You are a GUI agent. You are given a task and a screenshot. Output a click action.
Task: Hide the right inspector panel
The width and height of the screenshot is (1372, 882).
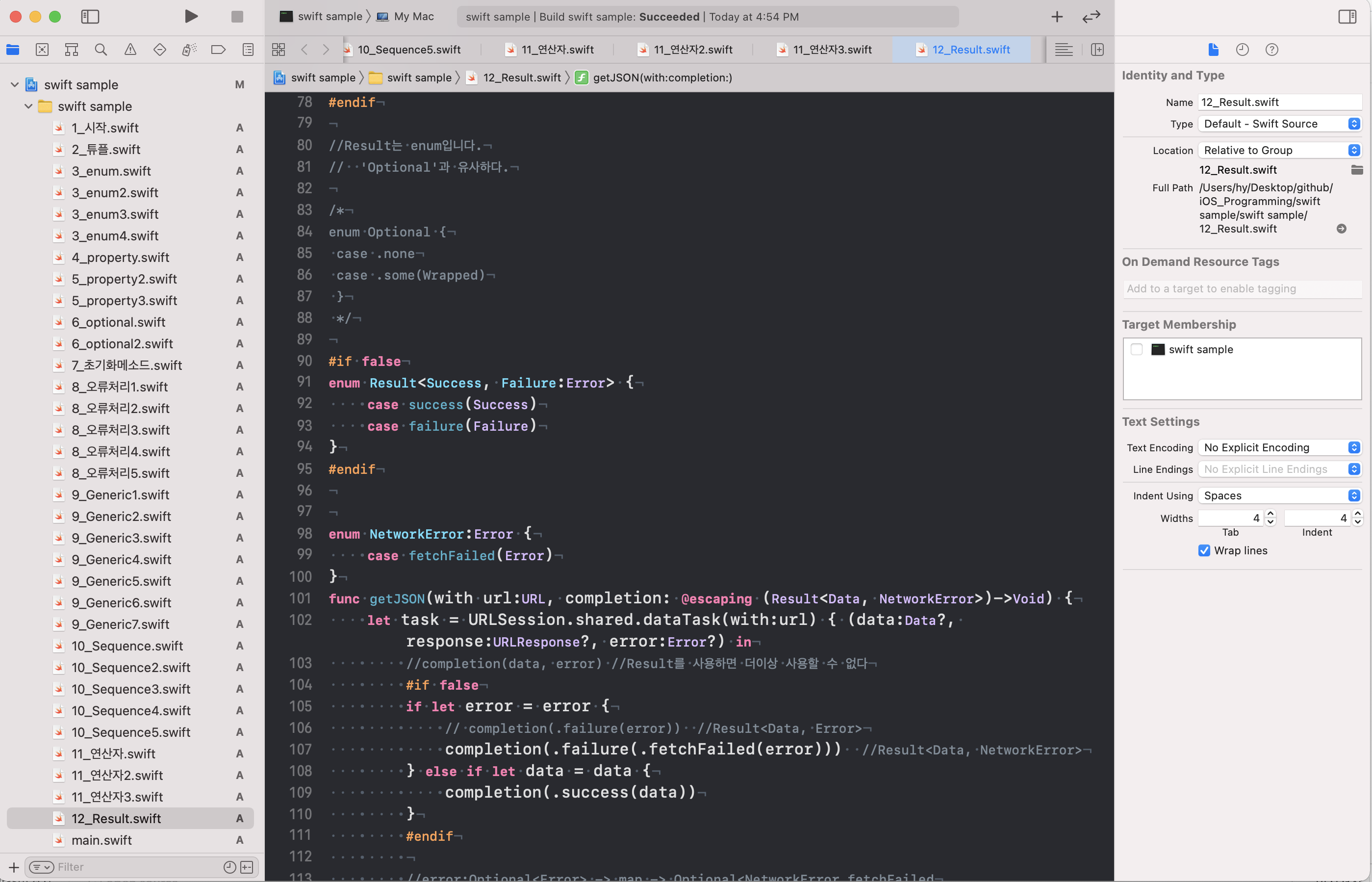click(1347, 17)
